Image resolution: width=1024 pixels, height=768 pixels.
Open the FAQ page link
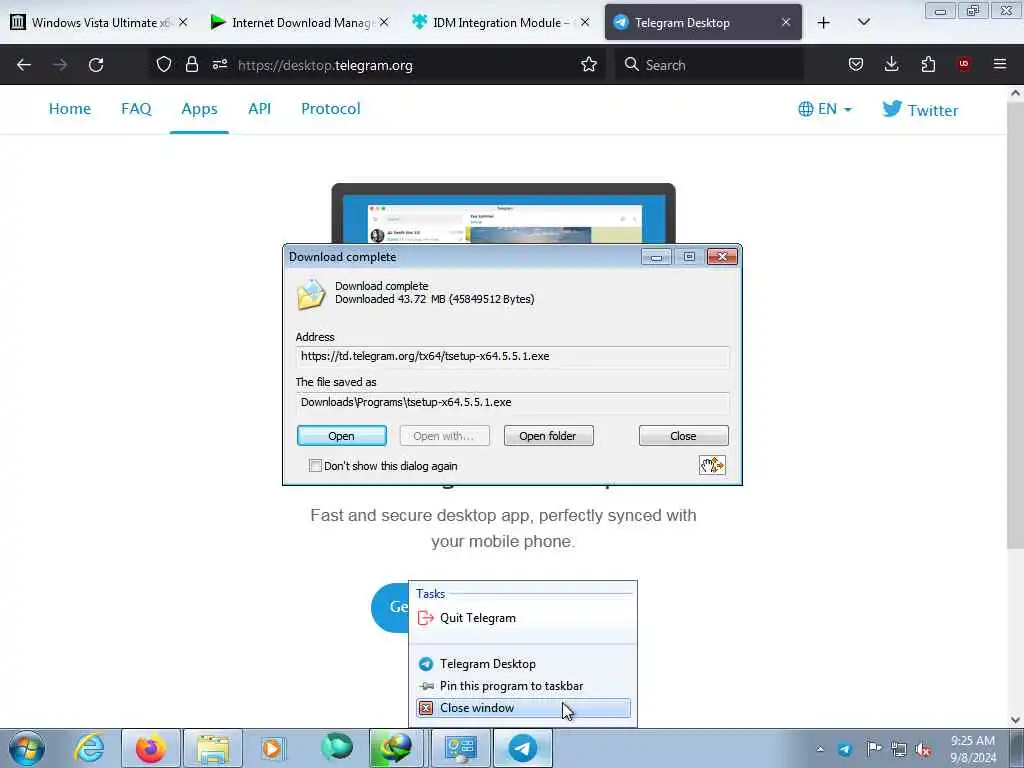(136, 109)
